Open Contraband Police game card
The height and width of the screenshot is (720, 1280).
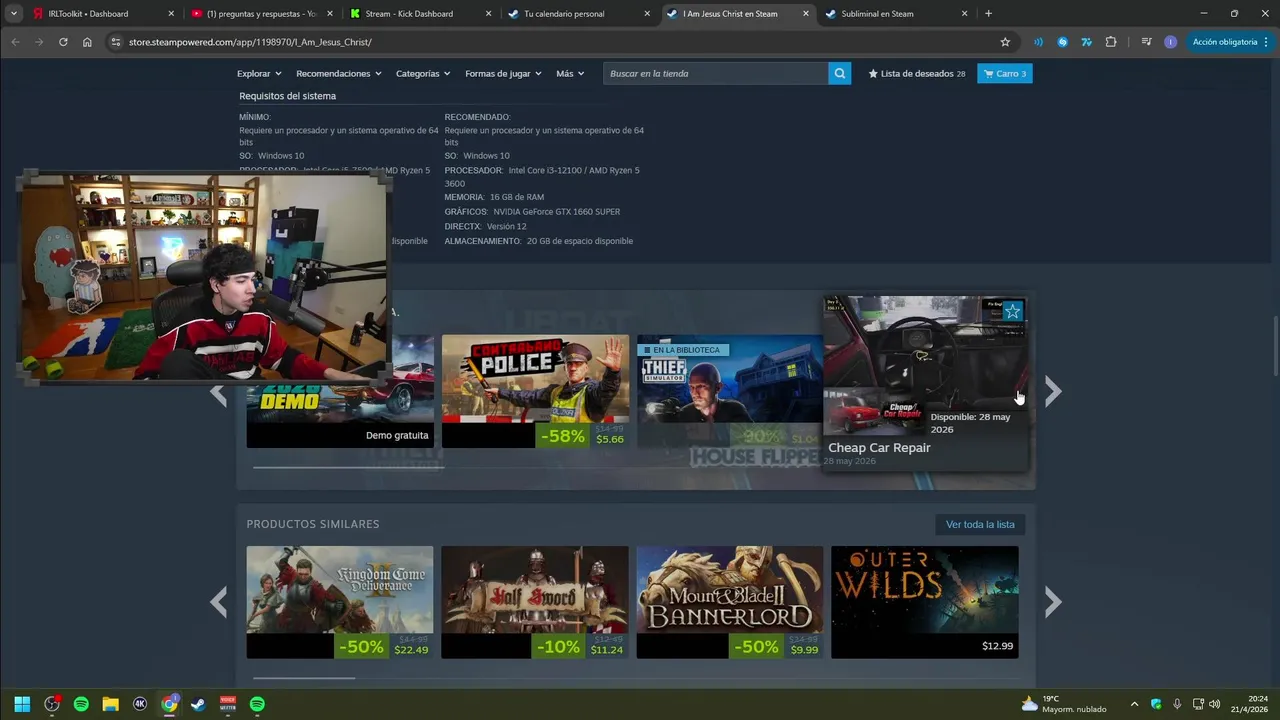[535, 391]
